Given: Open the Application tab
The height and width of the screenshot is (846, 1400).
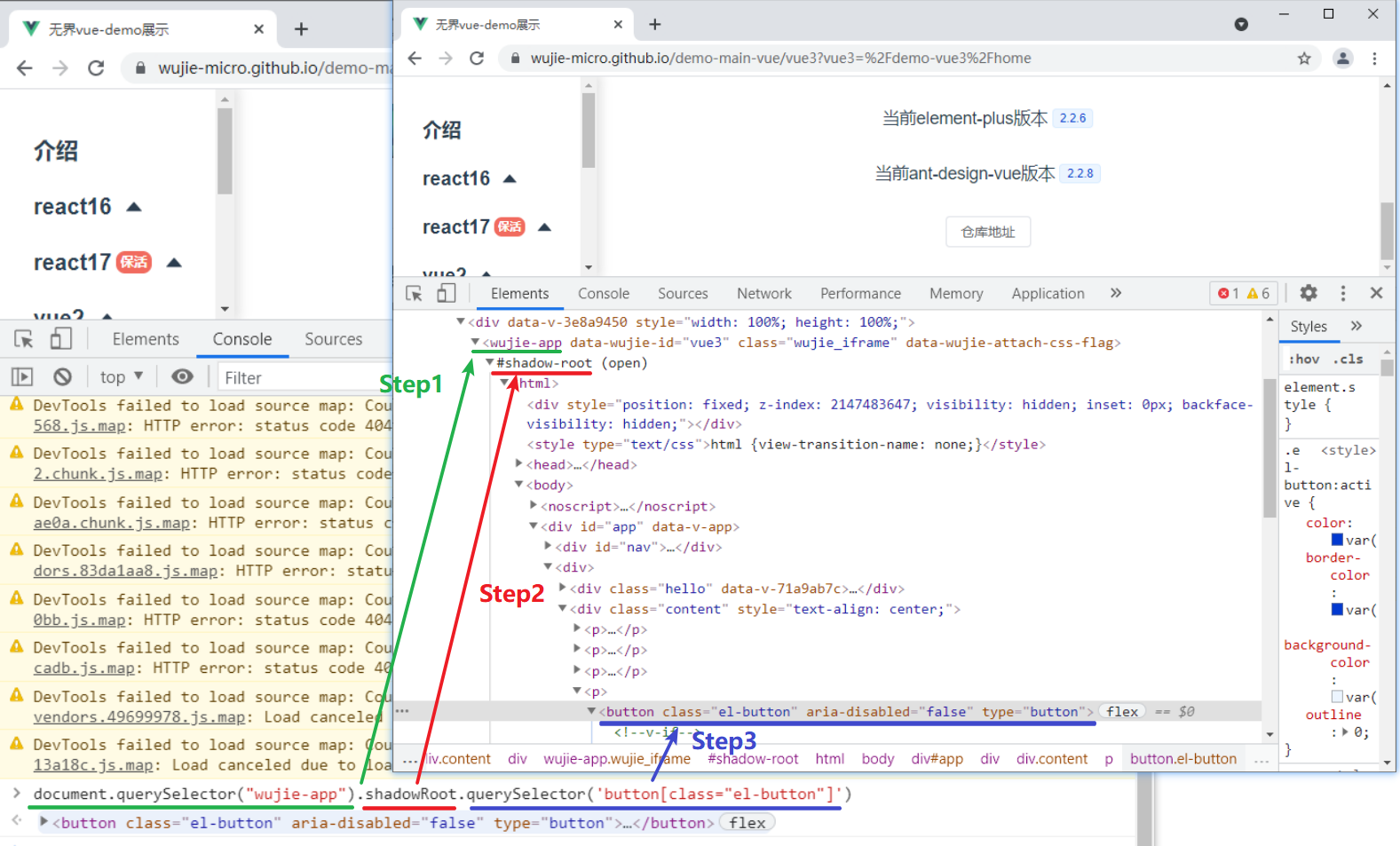Looking at the screenshot, I should tap(1048, 294).
